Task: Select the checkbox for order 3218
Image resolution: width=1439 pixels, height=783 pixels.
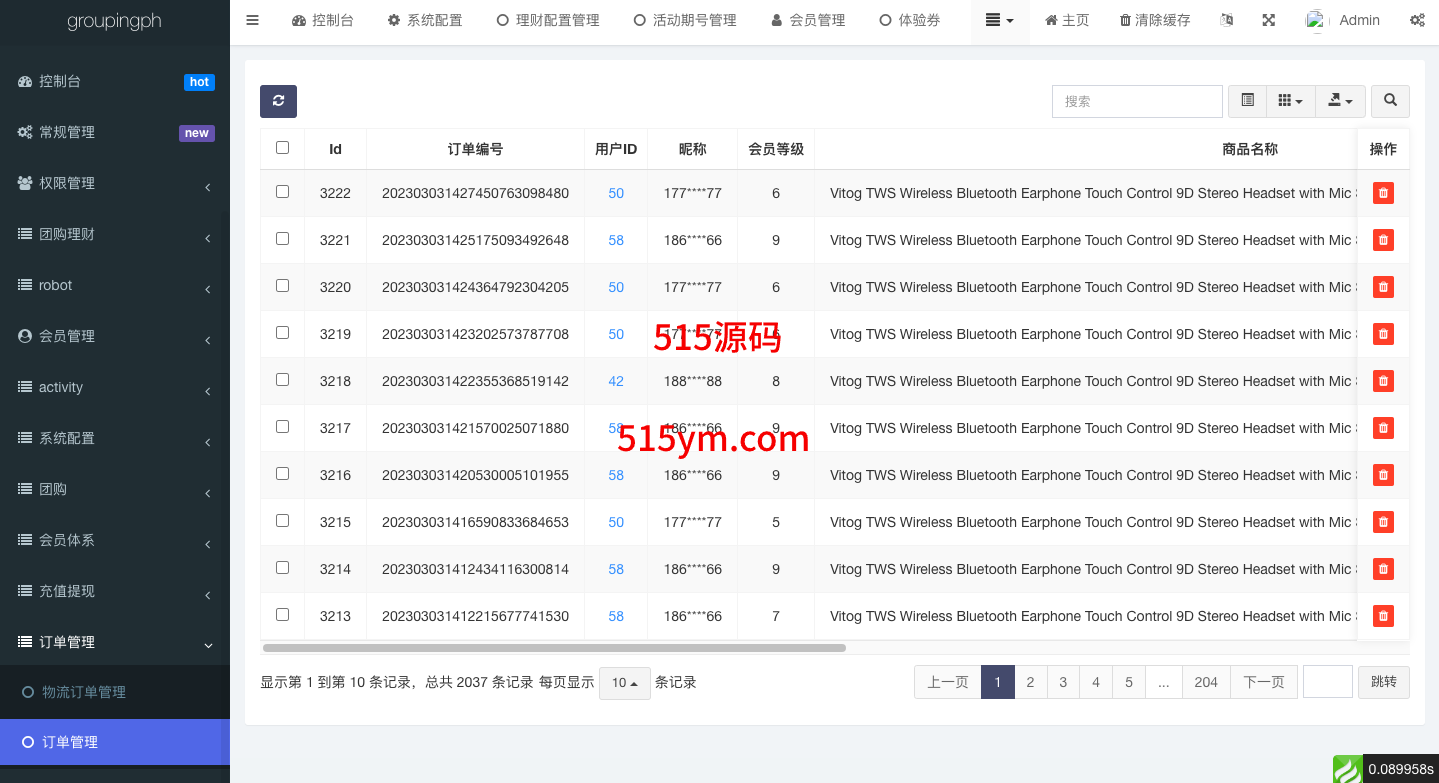Action: pyautogui.click(x=282, y=380)
